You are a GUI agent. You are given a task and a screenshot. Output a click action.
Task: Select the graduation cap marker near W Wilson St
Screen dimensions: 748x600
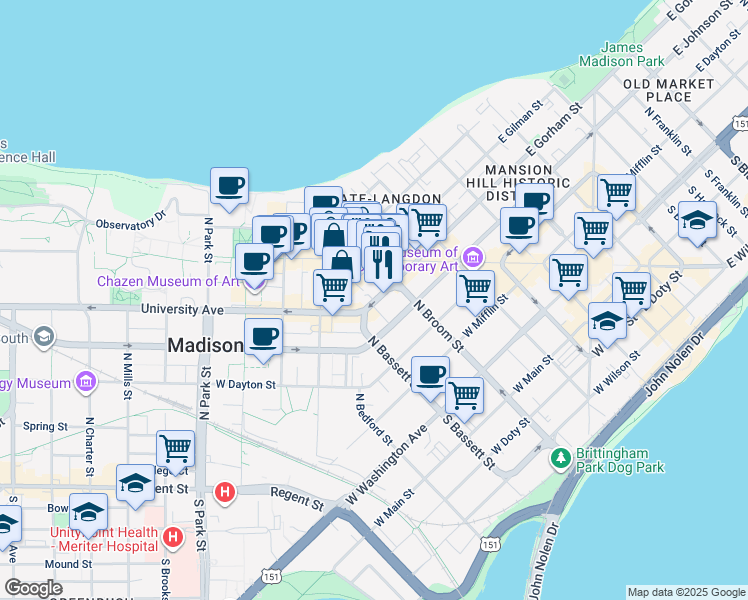[607, 321]
